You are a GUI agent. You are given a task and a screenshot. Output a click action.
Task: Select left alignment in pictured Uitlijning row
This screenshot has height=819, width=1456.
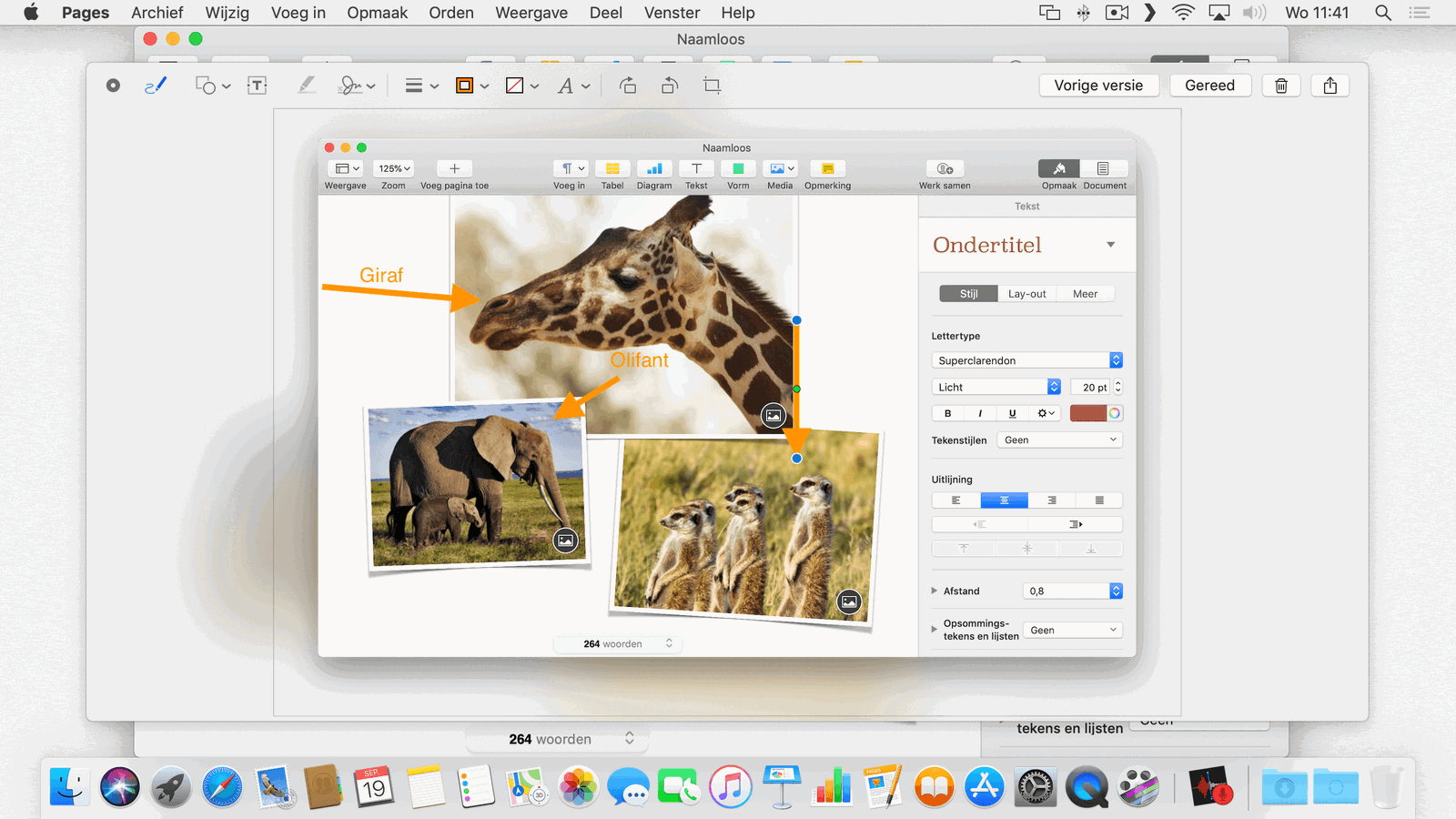pyautogui.click(x=955, y=500)
